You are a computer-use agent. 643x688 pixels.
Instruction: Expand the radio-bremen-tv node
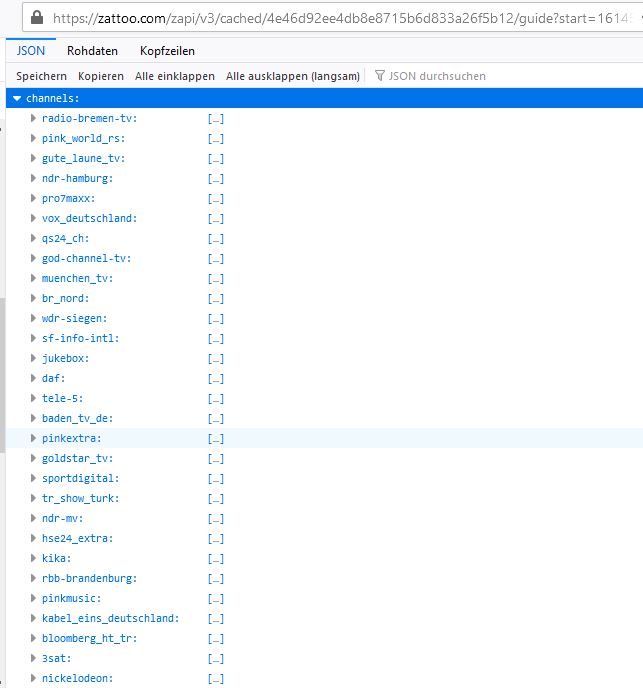[33, 118]
